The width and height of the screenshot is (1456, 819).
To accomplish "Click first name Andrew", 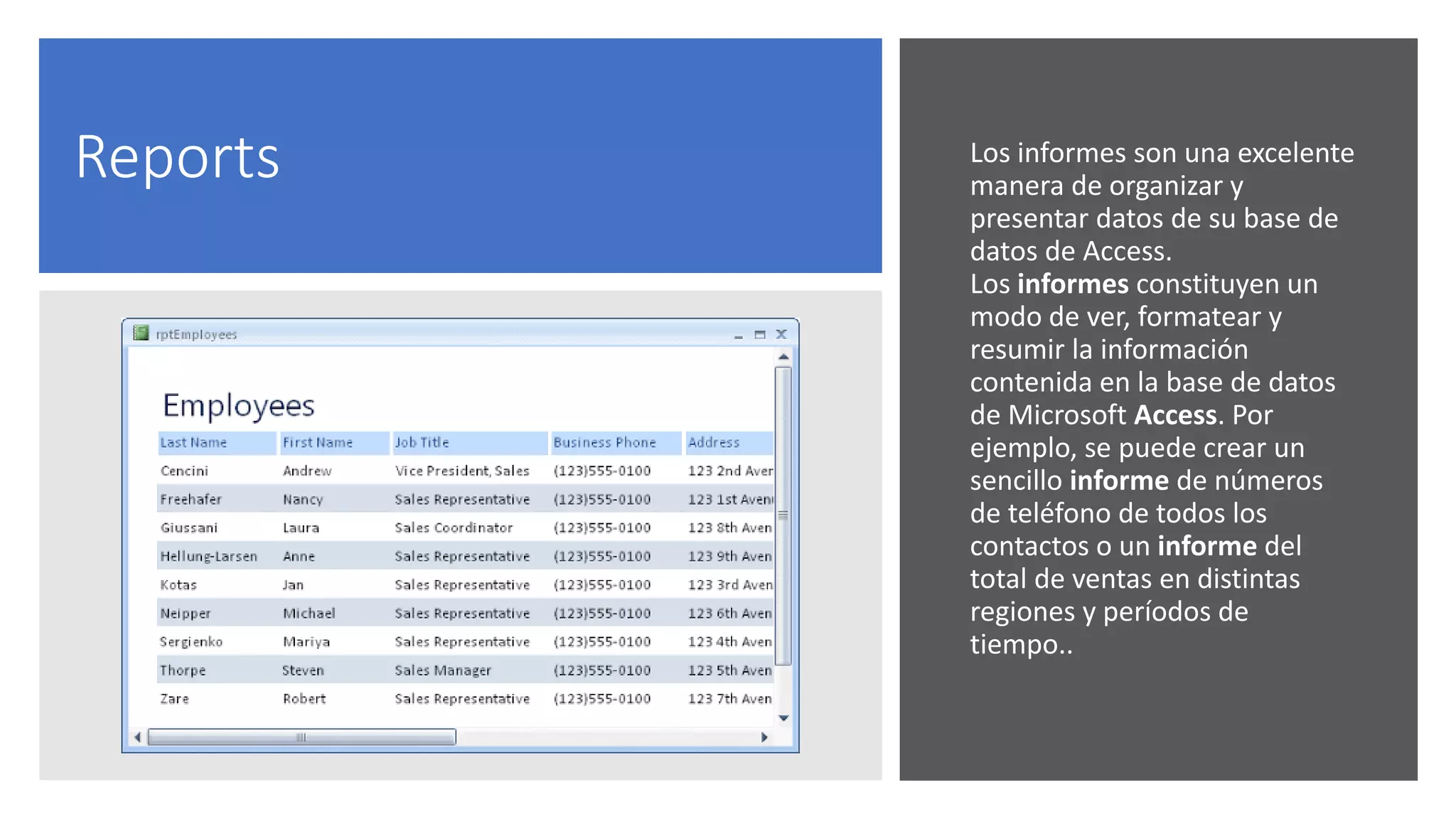I will [307, 471].
